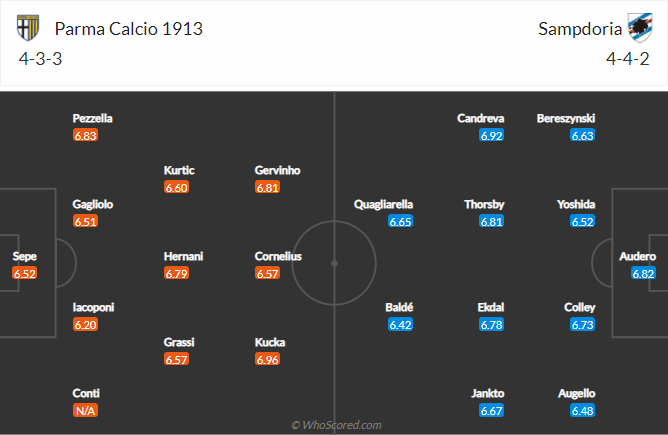Click Conti's N/A rating badge
This screenshot has height=435, width=668.
85,411
